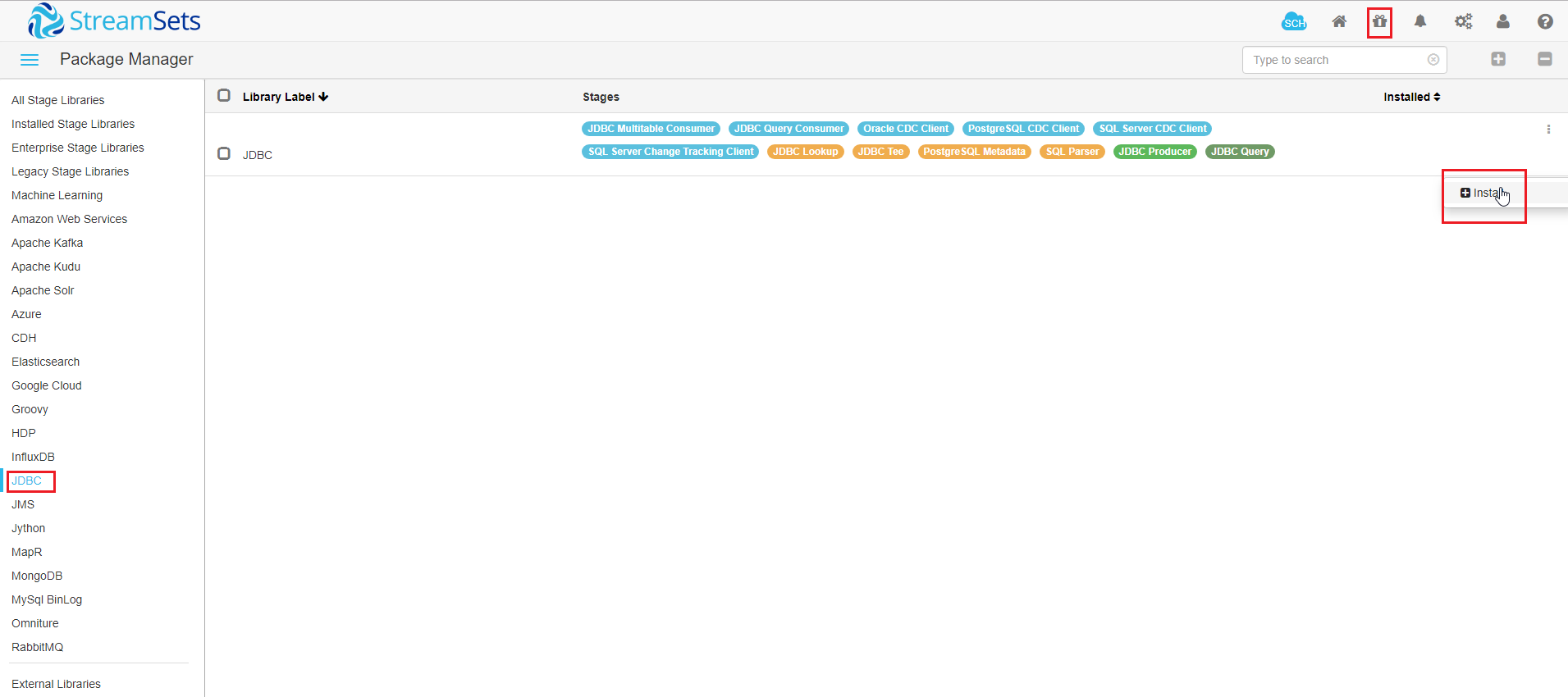Open the Azure category
The width and height of the screenshot is (1568, 697).
coord(26,314)
